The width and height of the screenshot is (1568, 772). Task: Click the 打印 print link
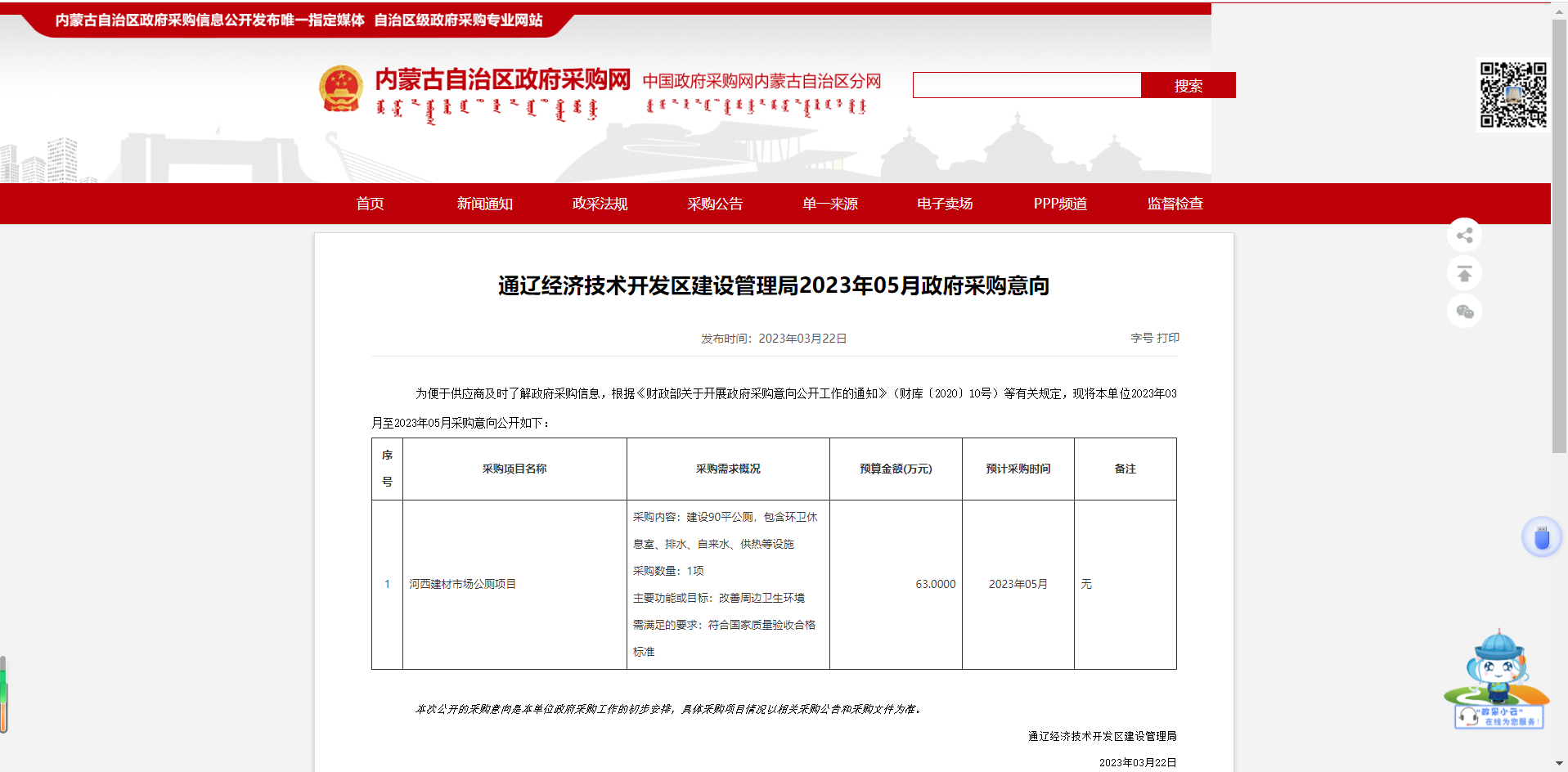tap(1168, 338)
